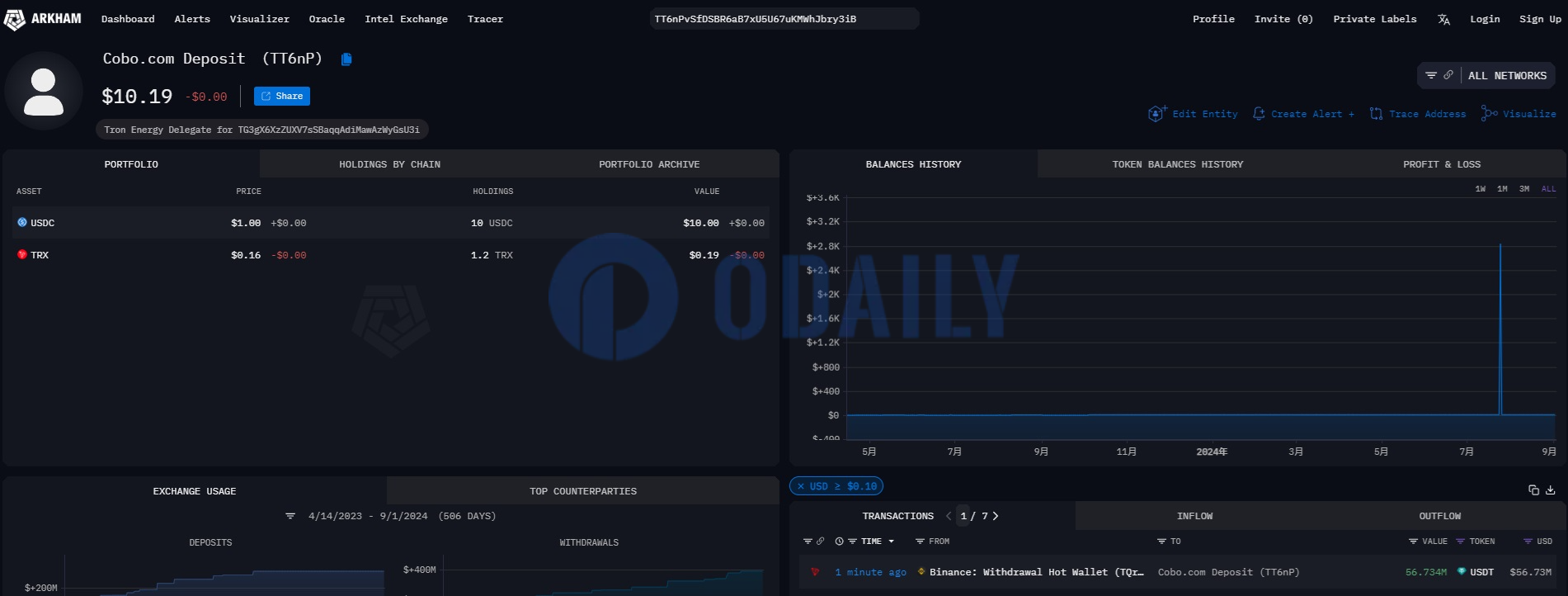Image resolution: width=1568 pixels, height=596 pixels.
Task: Open Private Labels
Action: coord(1375,19)
